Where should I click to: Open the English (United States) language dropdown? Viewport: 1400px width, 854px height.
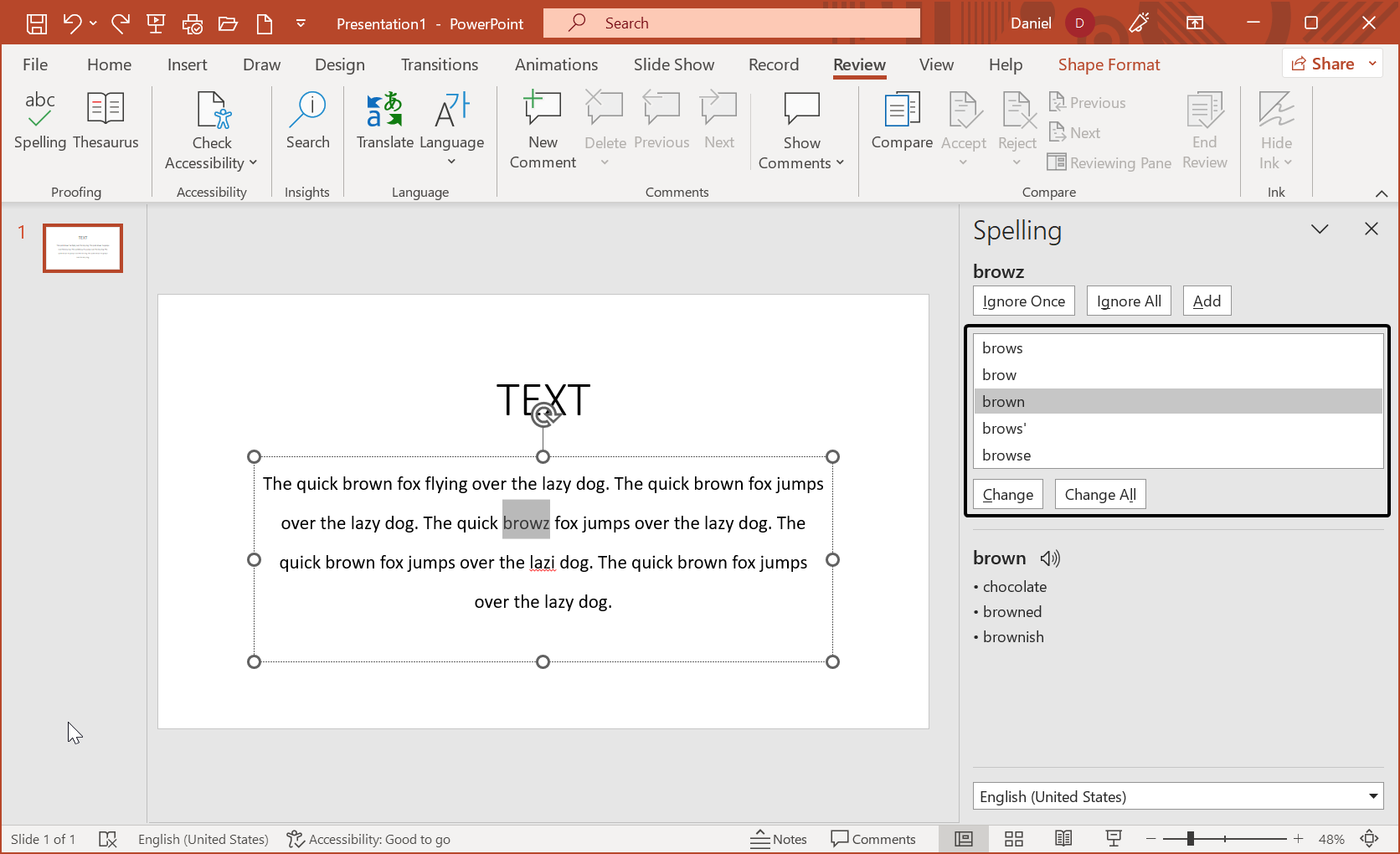(1177, 796)
